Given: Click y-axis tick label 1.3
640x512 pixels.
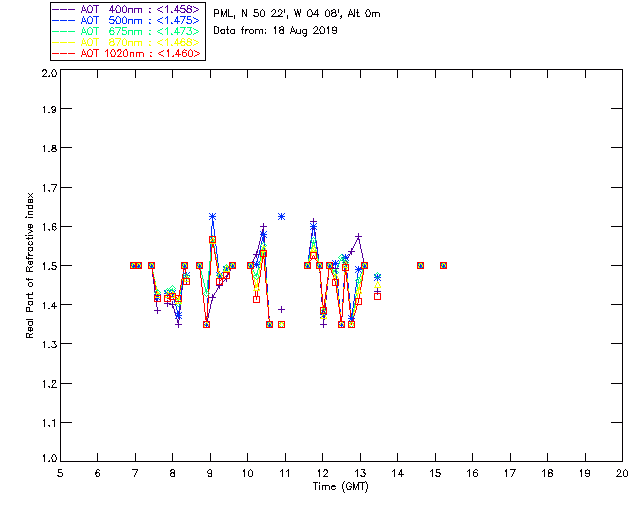Looking at the screenshot, I should pos(49,344).
